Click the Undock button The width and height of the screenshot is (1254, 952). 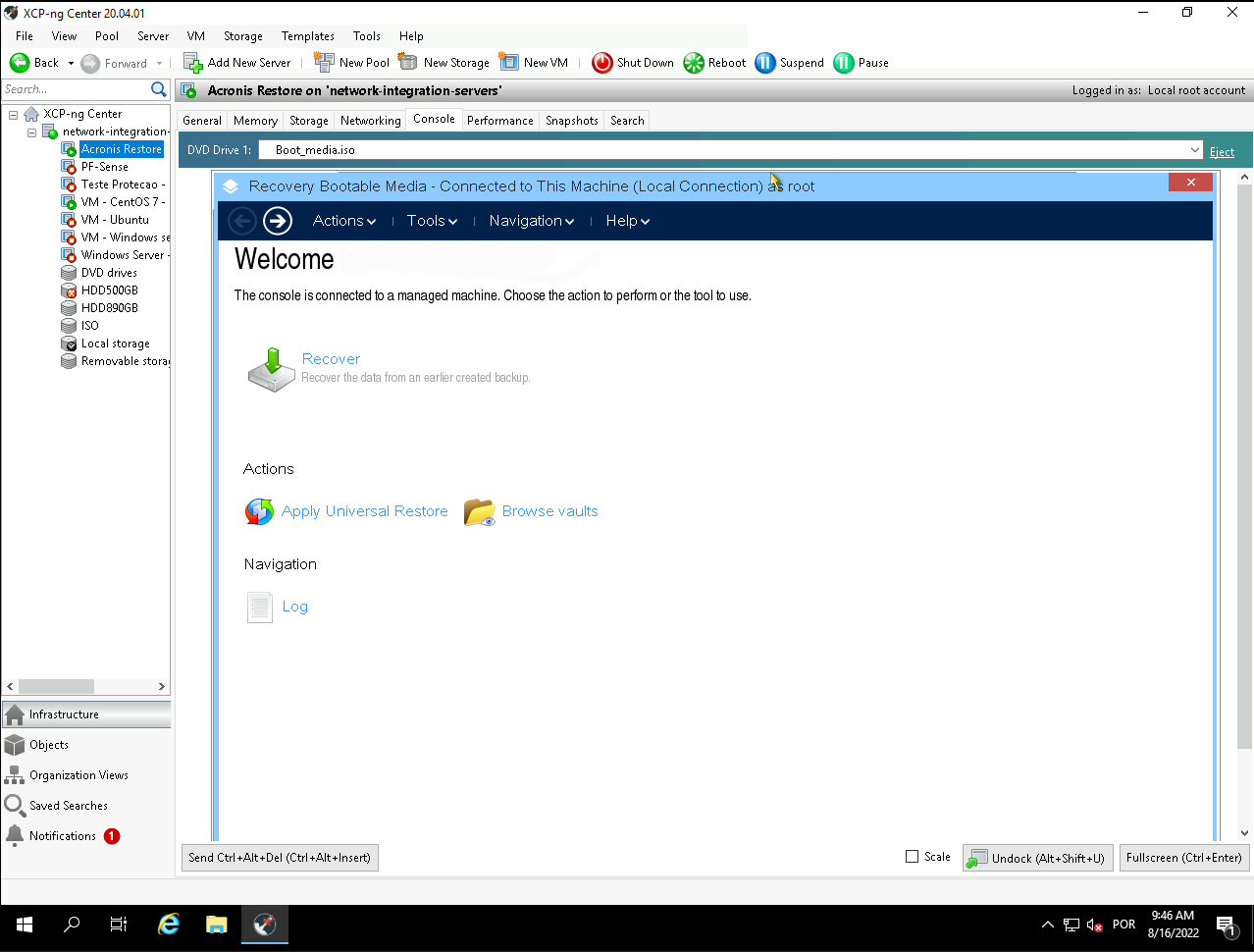[1038, 858]
